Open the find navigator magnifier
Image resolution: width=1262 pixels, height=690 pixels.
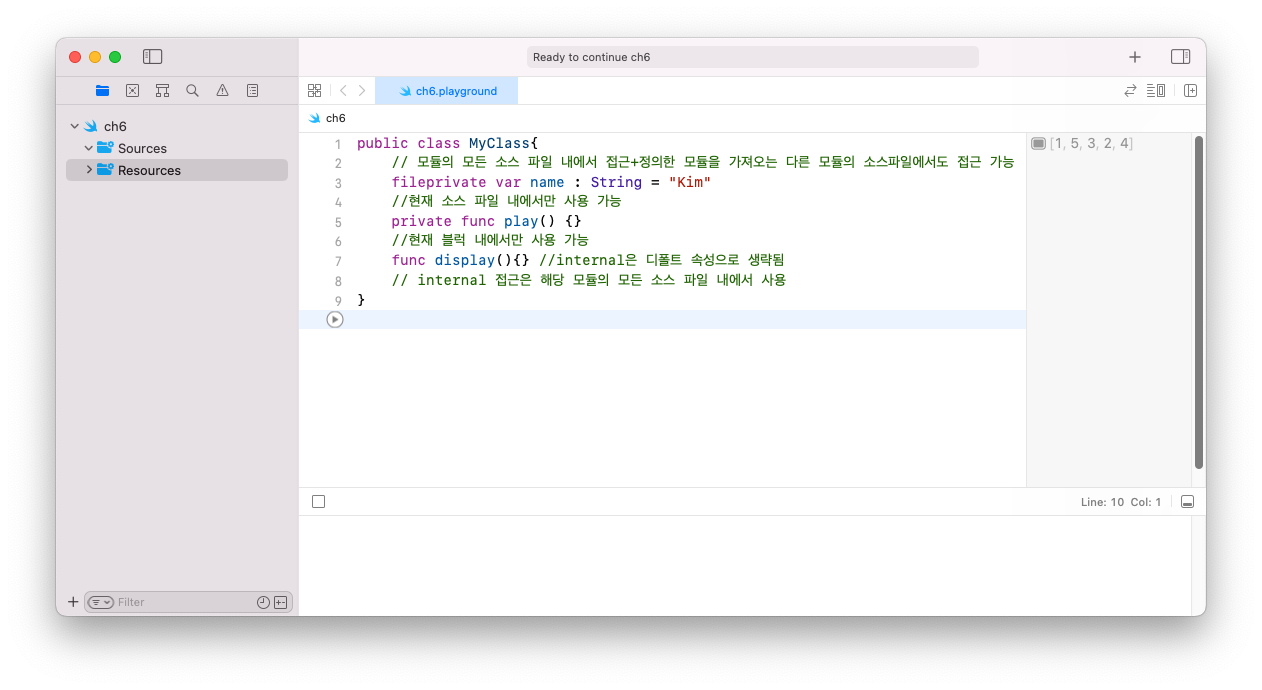tap(192, 90)
